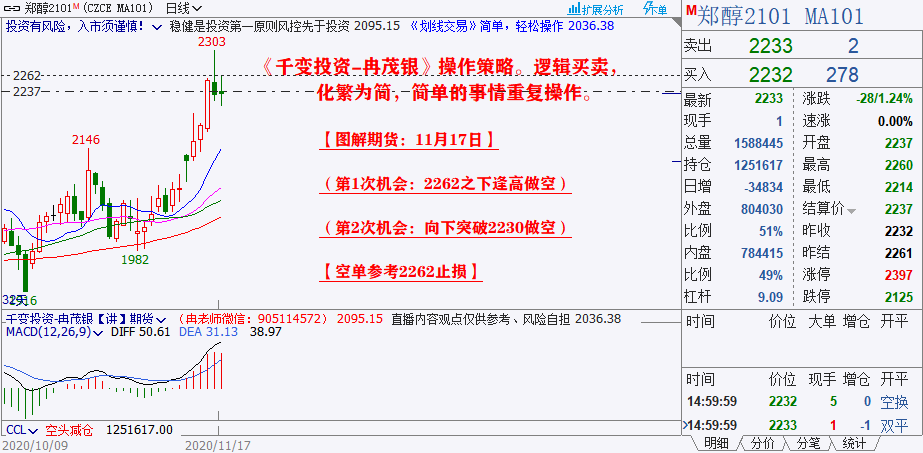Switch to the 分价 tab

coord(762,443)
